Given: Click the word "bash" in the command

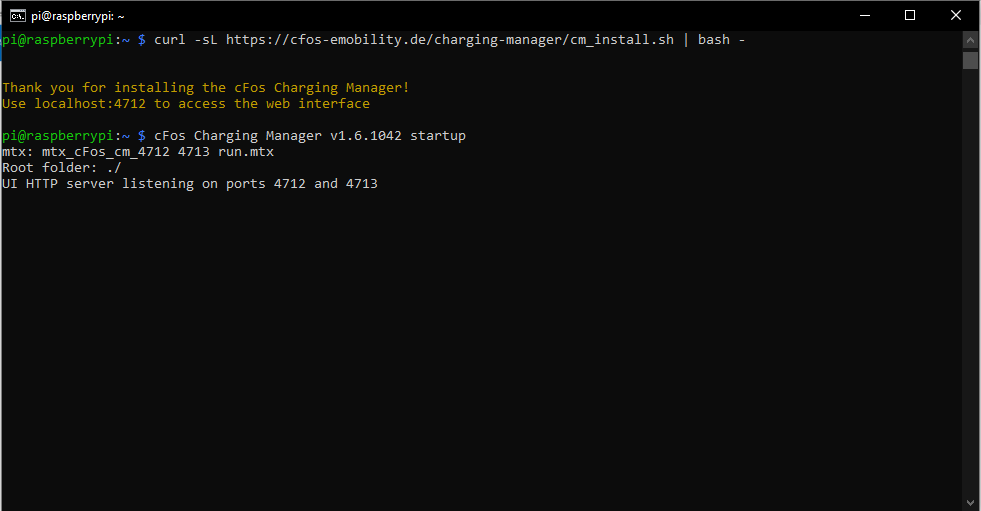Looking at the screenshot, I should point(714,40).
